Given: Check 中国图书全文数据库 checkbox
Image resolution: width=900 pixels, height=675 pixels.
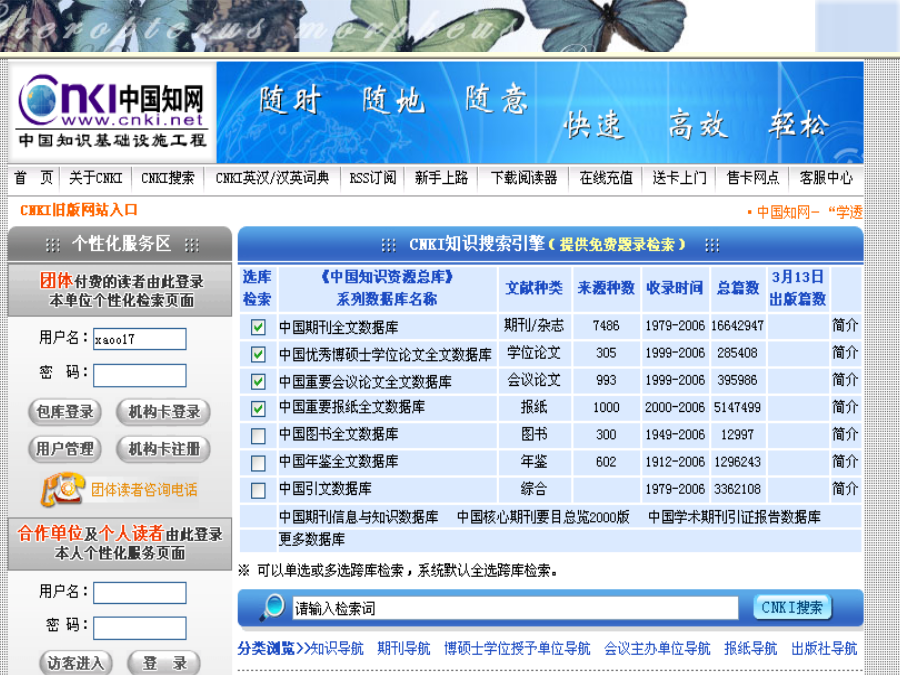Looking at the screenshot, I should coord(258,436).
